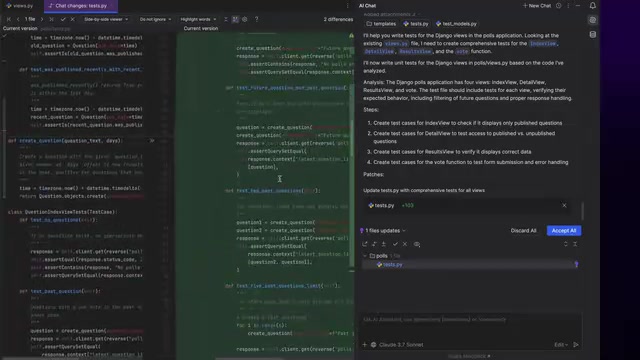The width and height of the screenshot is (640, 360).
Task: Collapse polls folder in updates tree
Action: point(365,256)
